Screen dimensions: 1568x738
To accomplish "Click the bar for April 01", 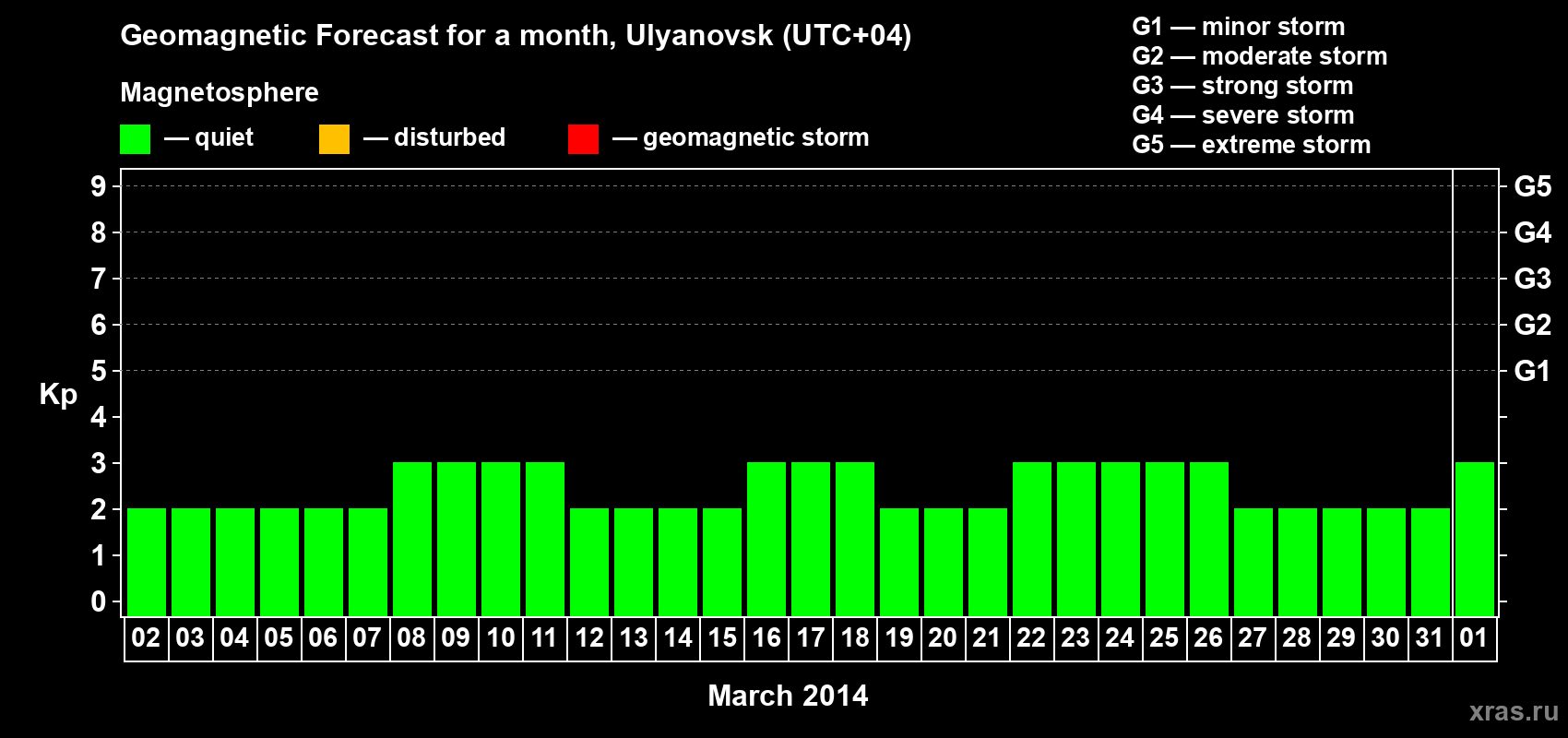I will (x=1475, y=539).
